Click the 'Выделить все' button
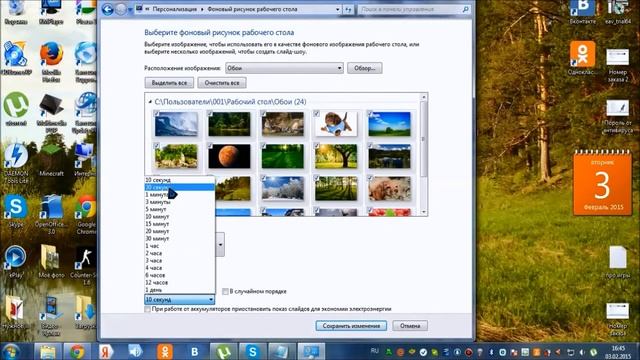Viewport: 640px width, 360px height. (x=169, y=83)
